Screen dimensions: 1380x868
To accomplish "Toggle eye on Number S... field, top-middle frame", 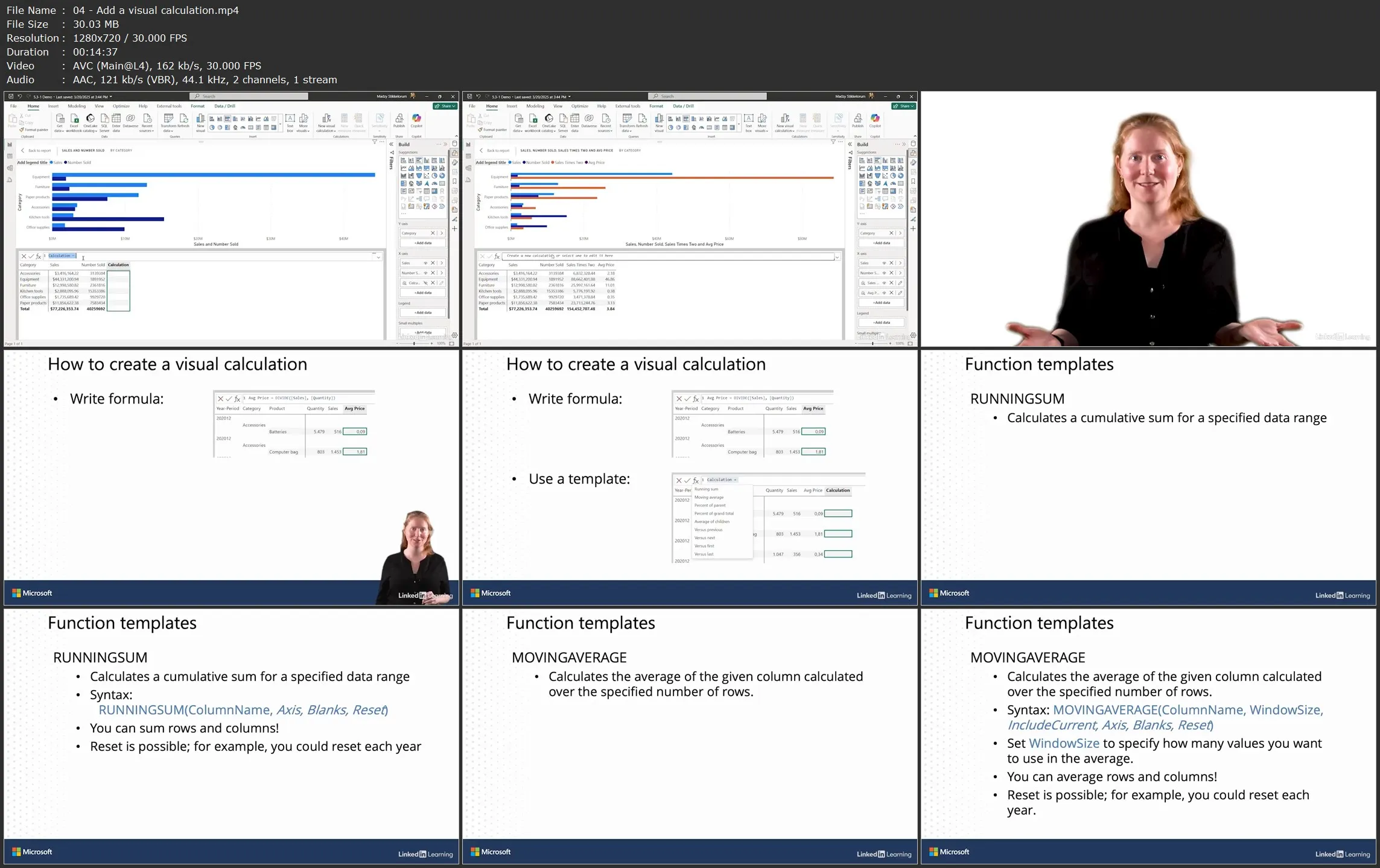I will pyautogui.click(x=884, y=273).
